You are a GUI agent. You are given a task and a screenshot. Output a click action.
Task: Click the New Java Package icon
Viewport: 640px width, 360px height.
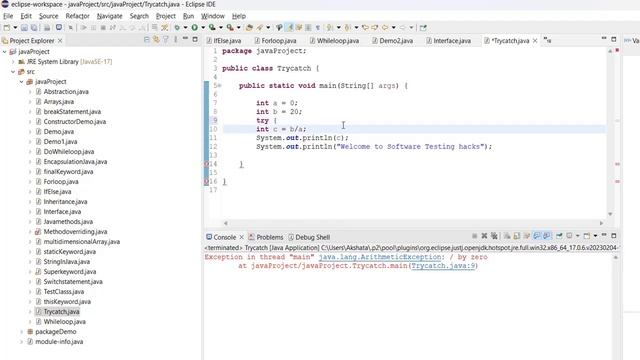(249, 27)
